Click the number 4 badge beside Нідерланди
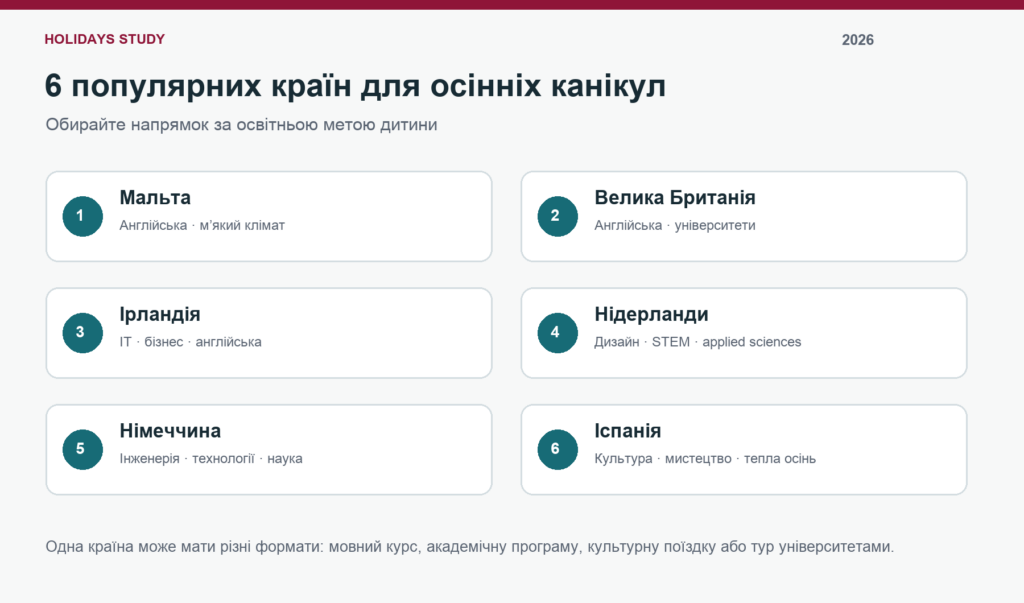1024x603 pixels. click(x=557, y=333)
